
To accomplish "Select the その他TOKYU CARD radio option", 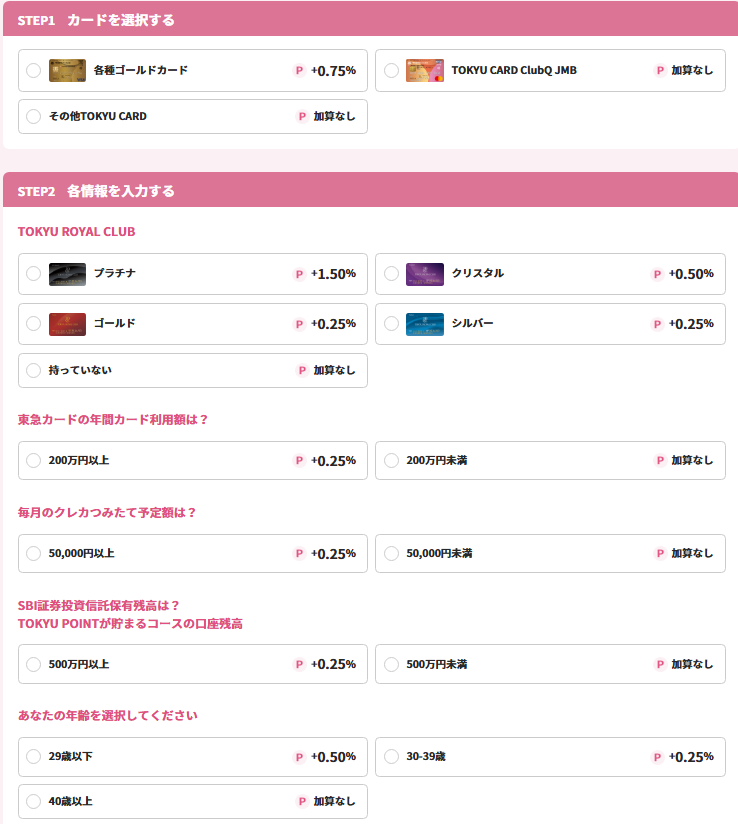I will tap(193, 117).
